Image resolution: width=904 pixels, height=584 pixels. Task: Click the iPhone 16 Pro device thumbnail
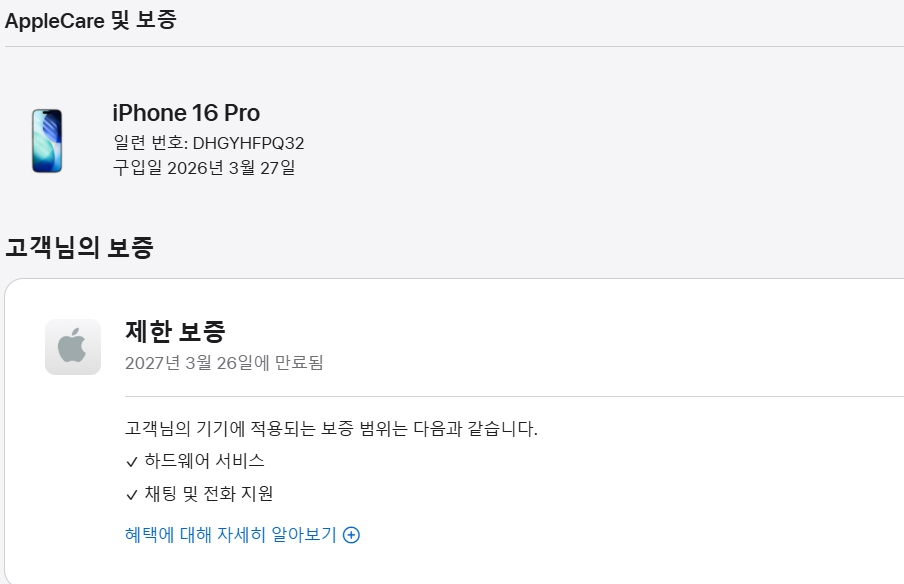(46, 141)
